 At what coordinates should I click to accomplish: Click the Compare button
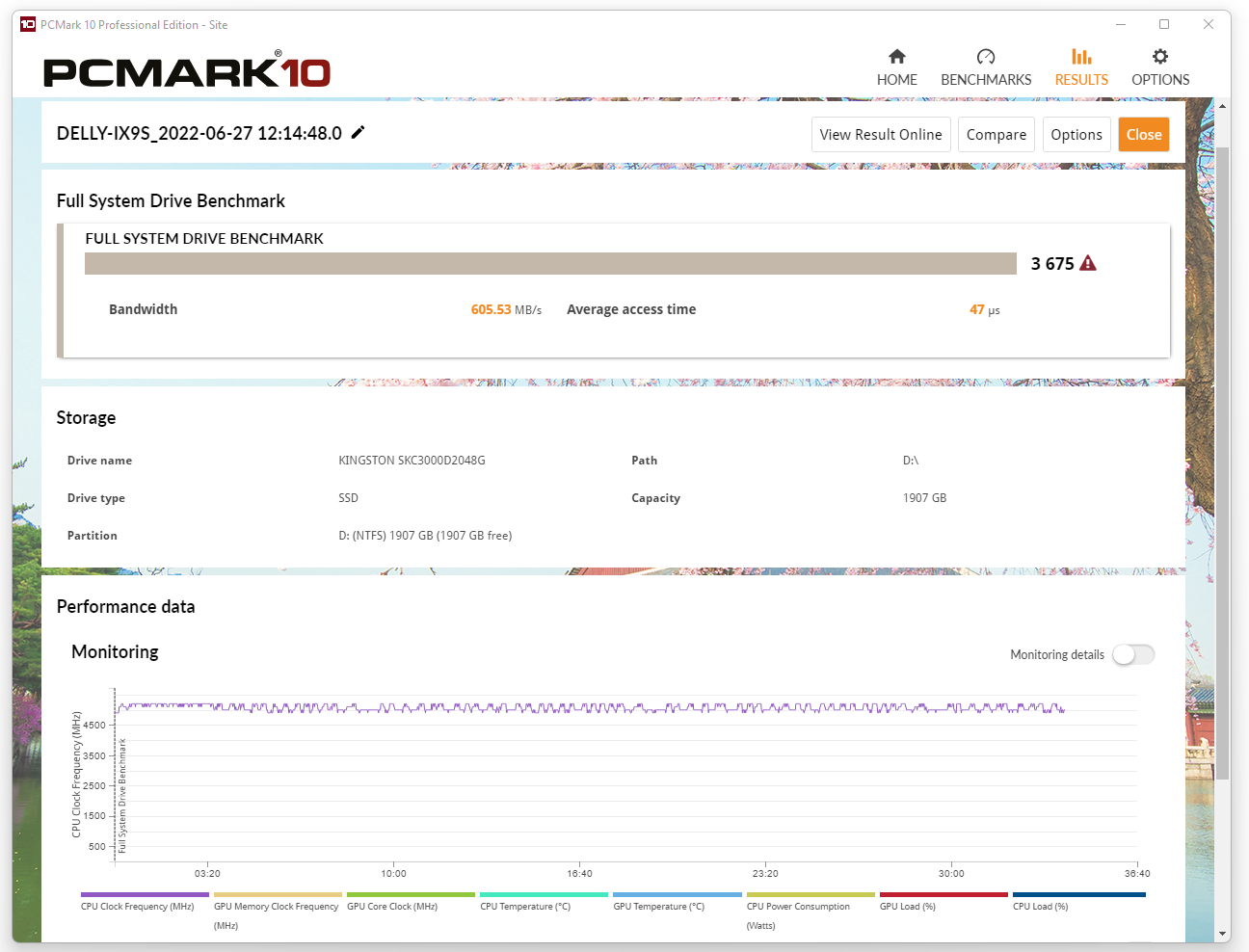tap(997, 135)
